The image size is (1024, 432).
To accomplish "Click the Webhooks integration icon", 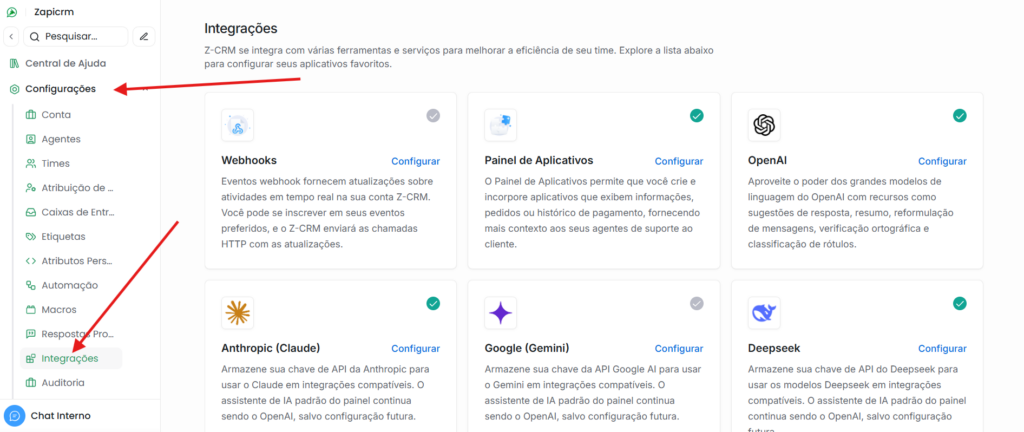I will pos(237,125).
